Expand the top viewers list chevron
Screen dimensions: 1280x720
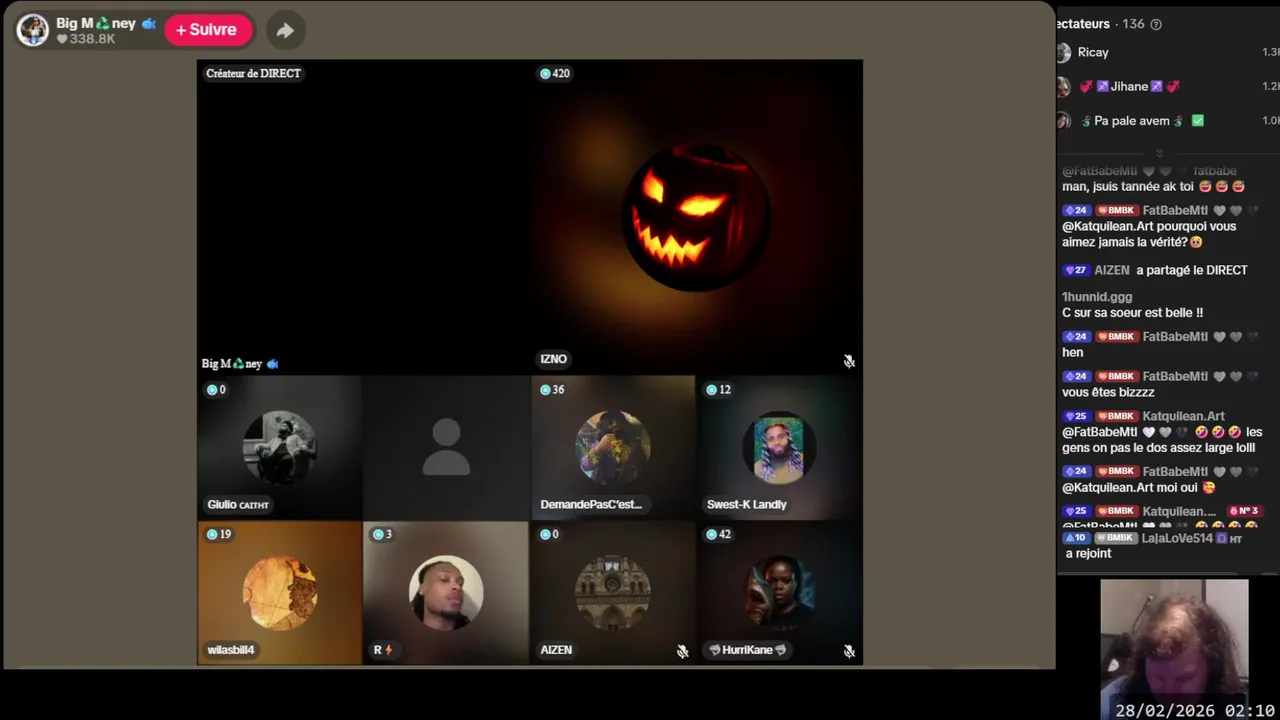1159,153
